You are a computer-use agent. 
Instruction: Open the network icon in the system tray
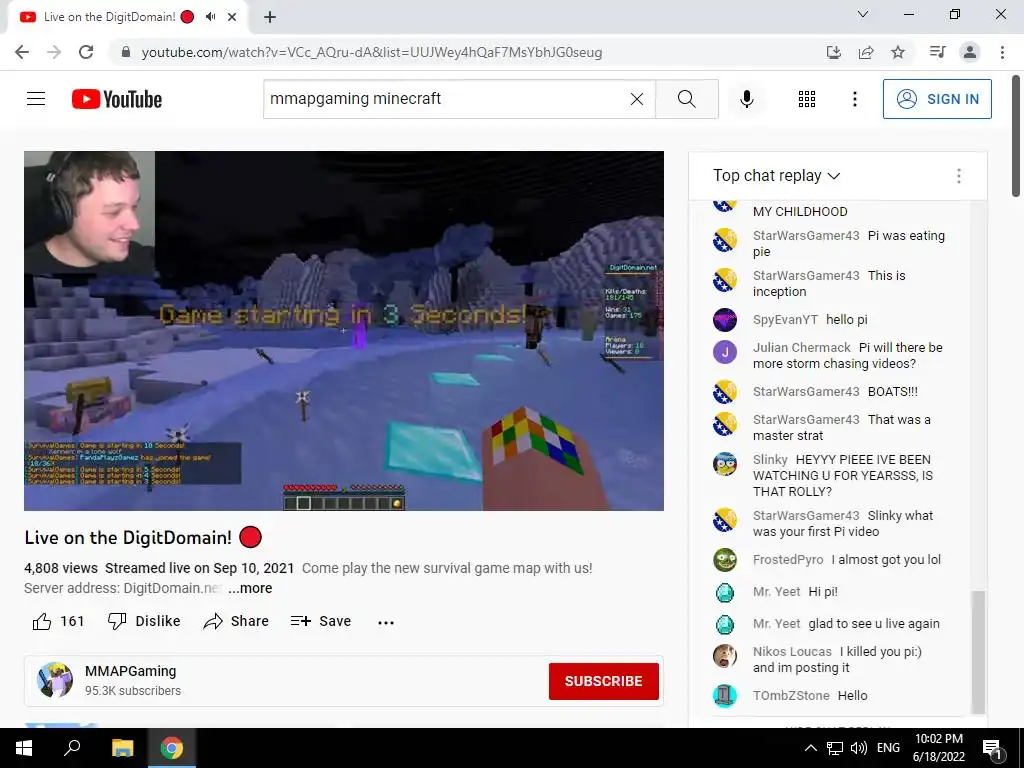tap(835, 748)
